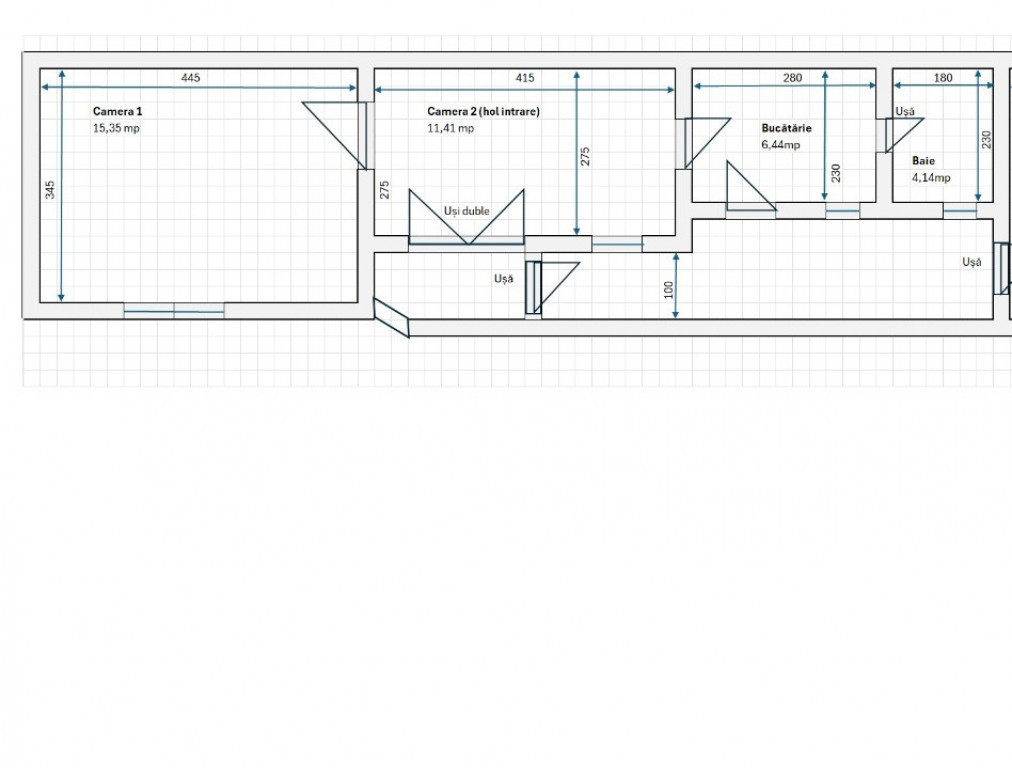Select the 180 width dimension label
This screenshot has width=1012, height=768.
point(942,78)
